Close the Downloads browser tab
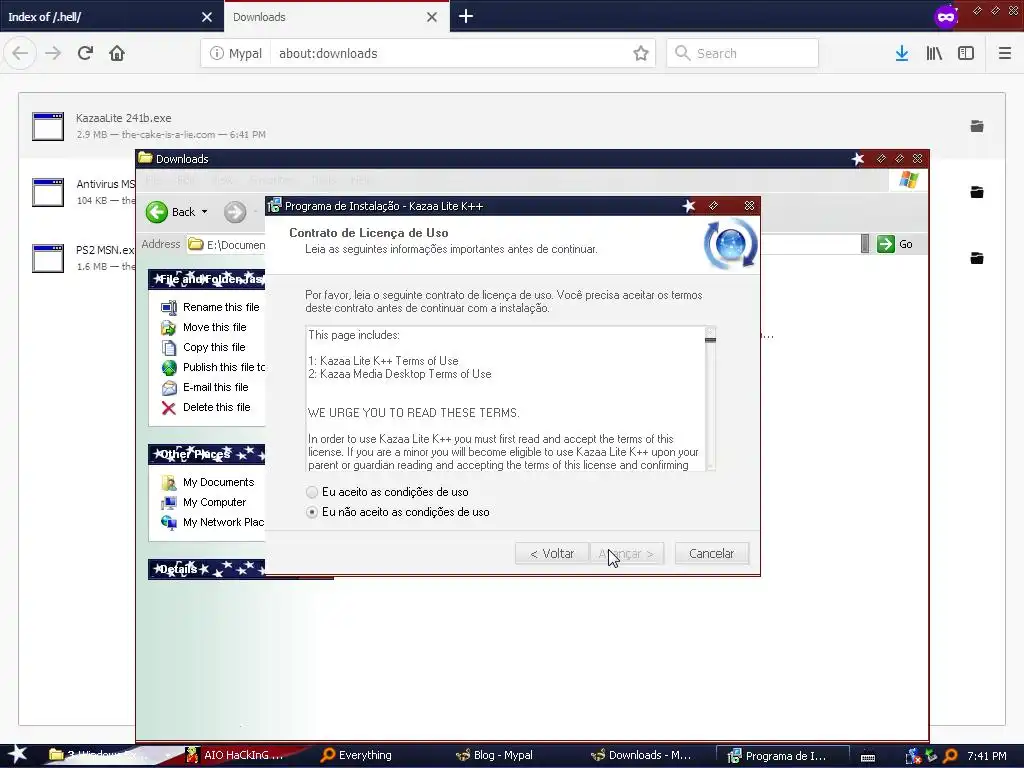 coord(432,17)
